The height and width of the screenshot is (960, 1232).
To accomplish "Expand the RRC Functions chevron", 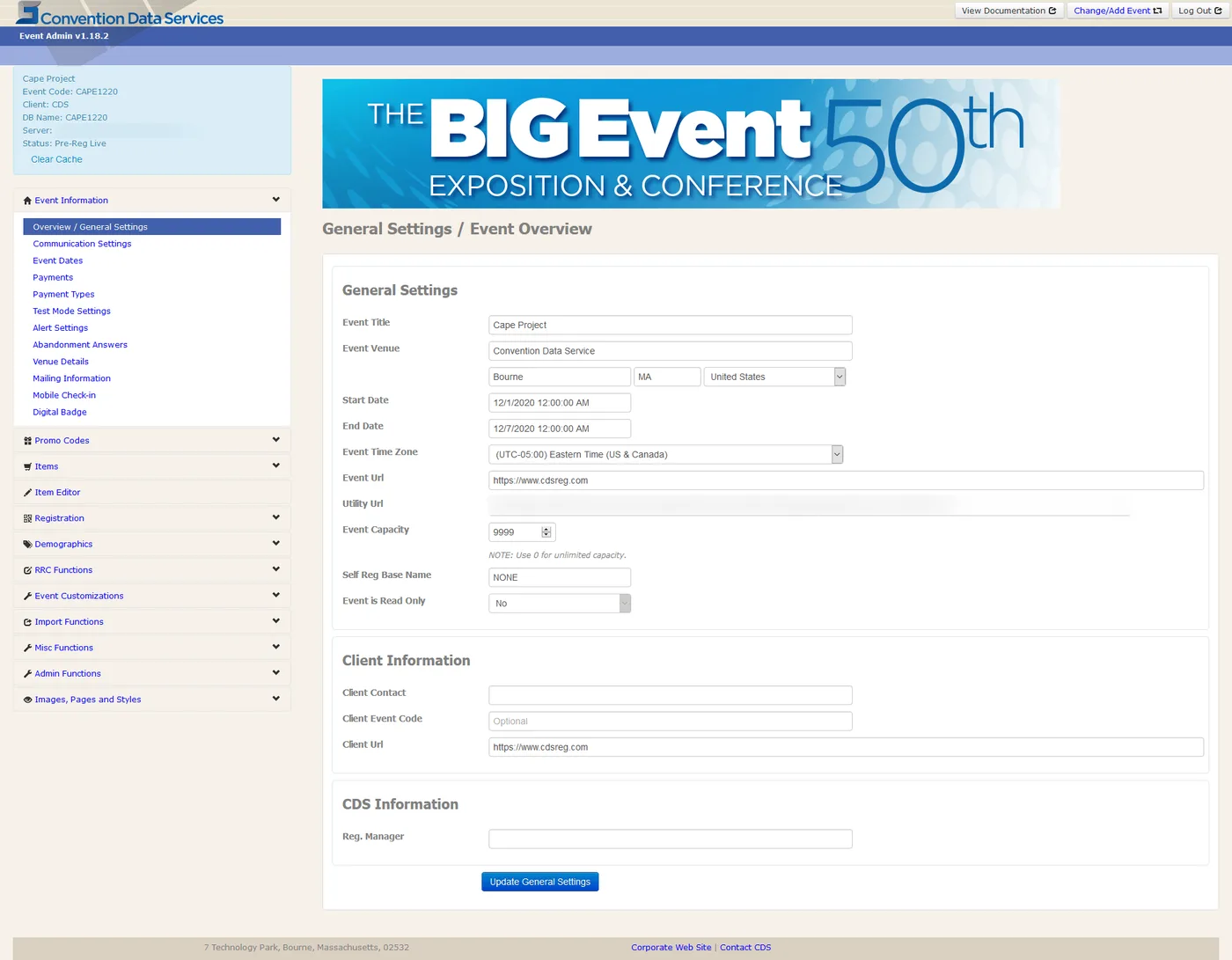I will pyautogui.click(x=275, y=569).
